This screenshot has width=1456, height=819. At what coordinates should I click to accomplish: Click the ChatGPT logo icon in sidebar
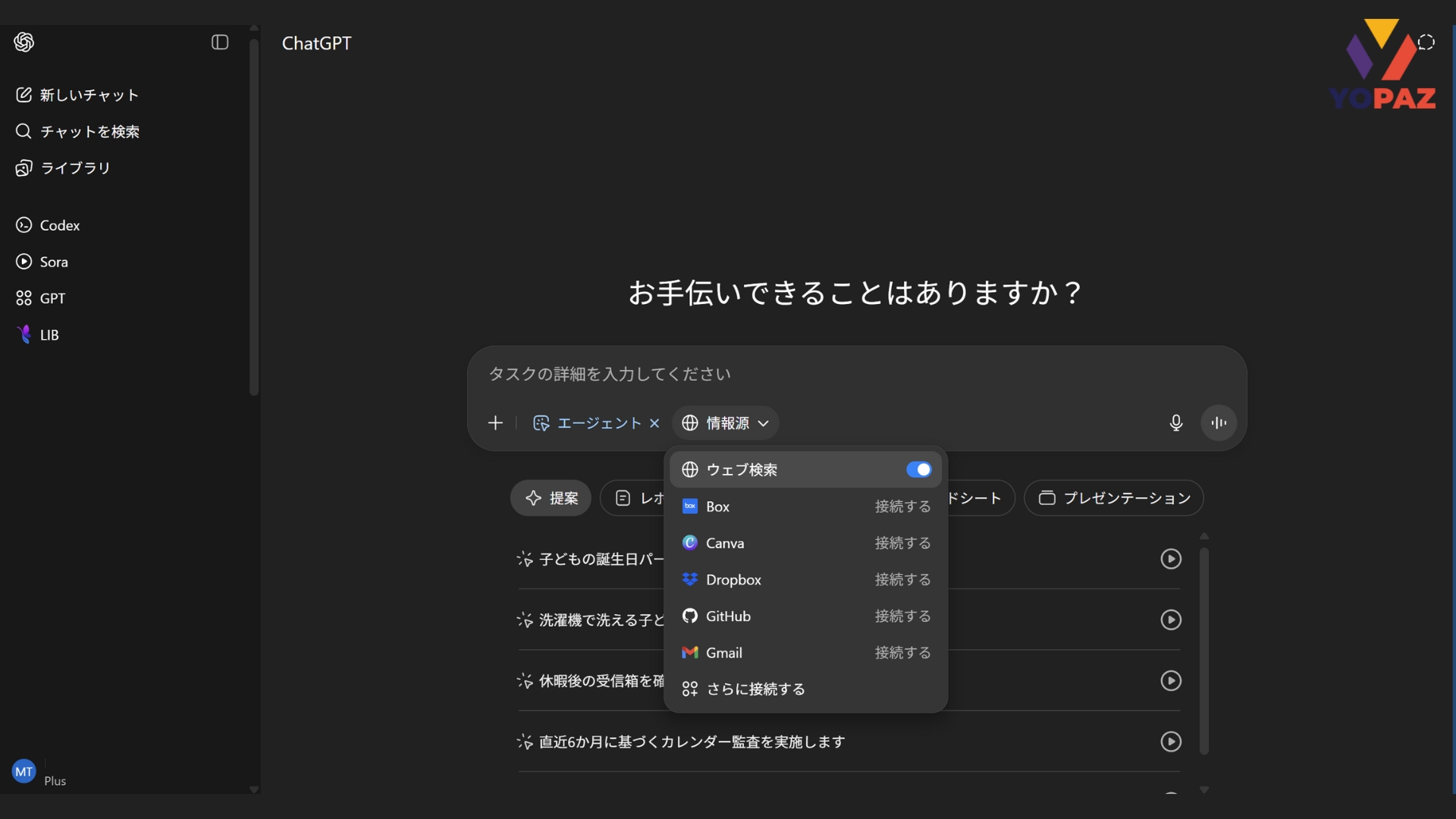[x=24, y=42]
